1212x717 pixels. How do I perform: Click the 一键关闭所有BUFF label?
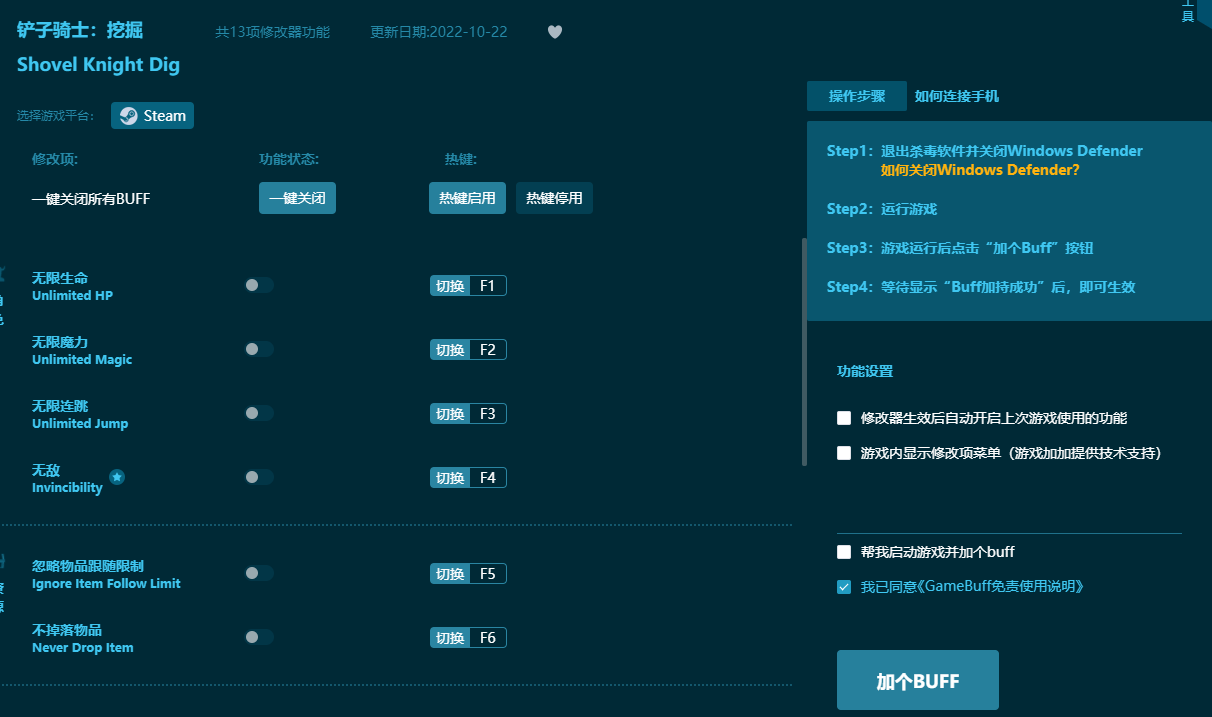point(91,199)
